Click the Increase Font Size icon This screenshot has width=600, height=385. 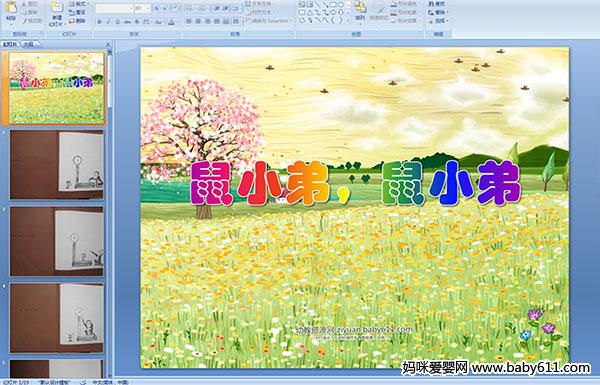coord(157,8)
